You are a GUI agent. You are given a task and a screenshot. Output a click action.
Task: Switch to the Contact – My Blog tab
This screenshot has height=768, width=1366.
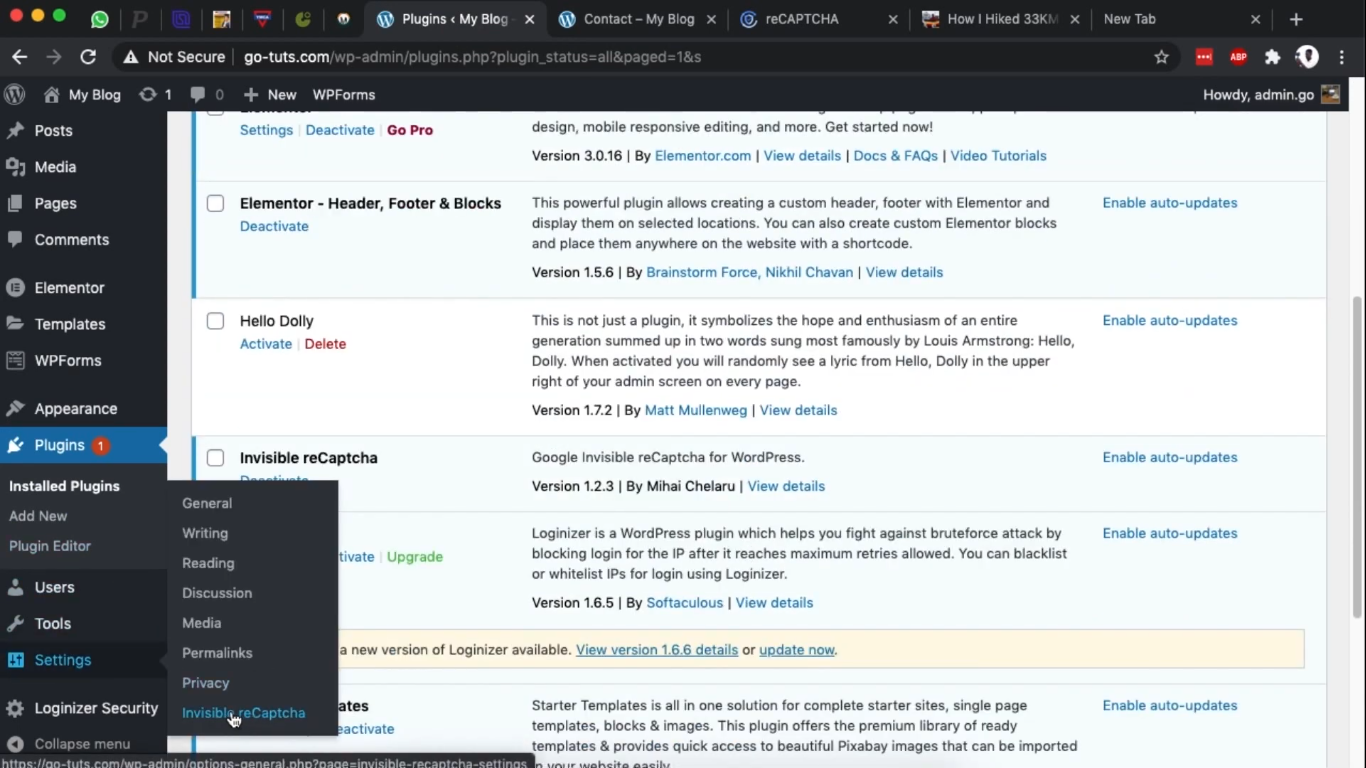click(637, 19)
